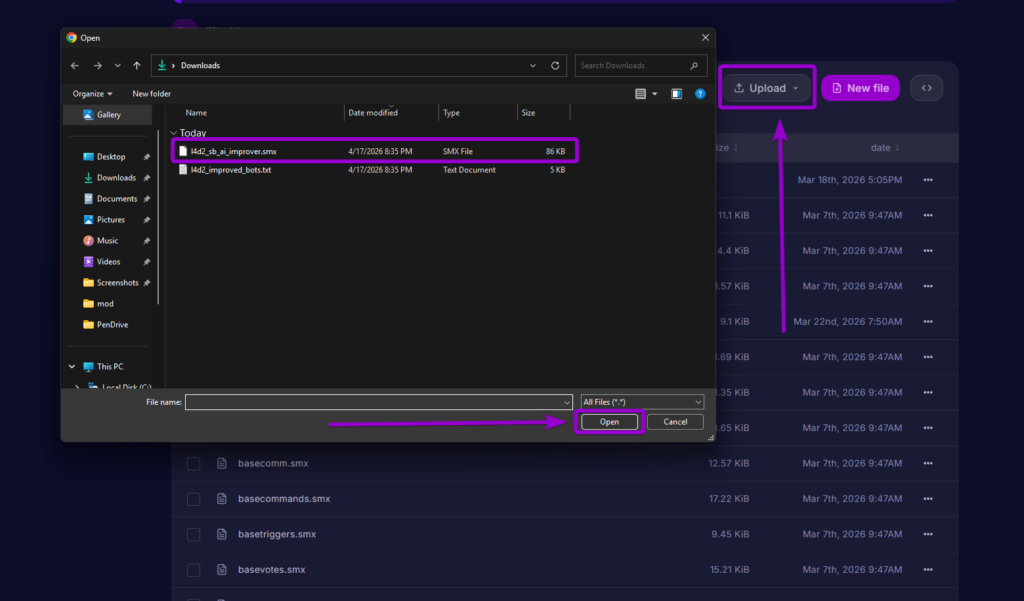Refresh the Downloads folder listing
This screenshot has width=1024, height=601.
click(556, 65)
